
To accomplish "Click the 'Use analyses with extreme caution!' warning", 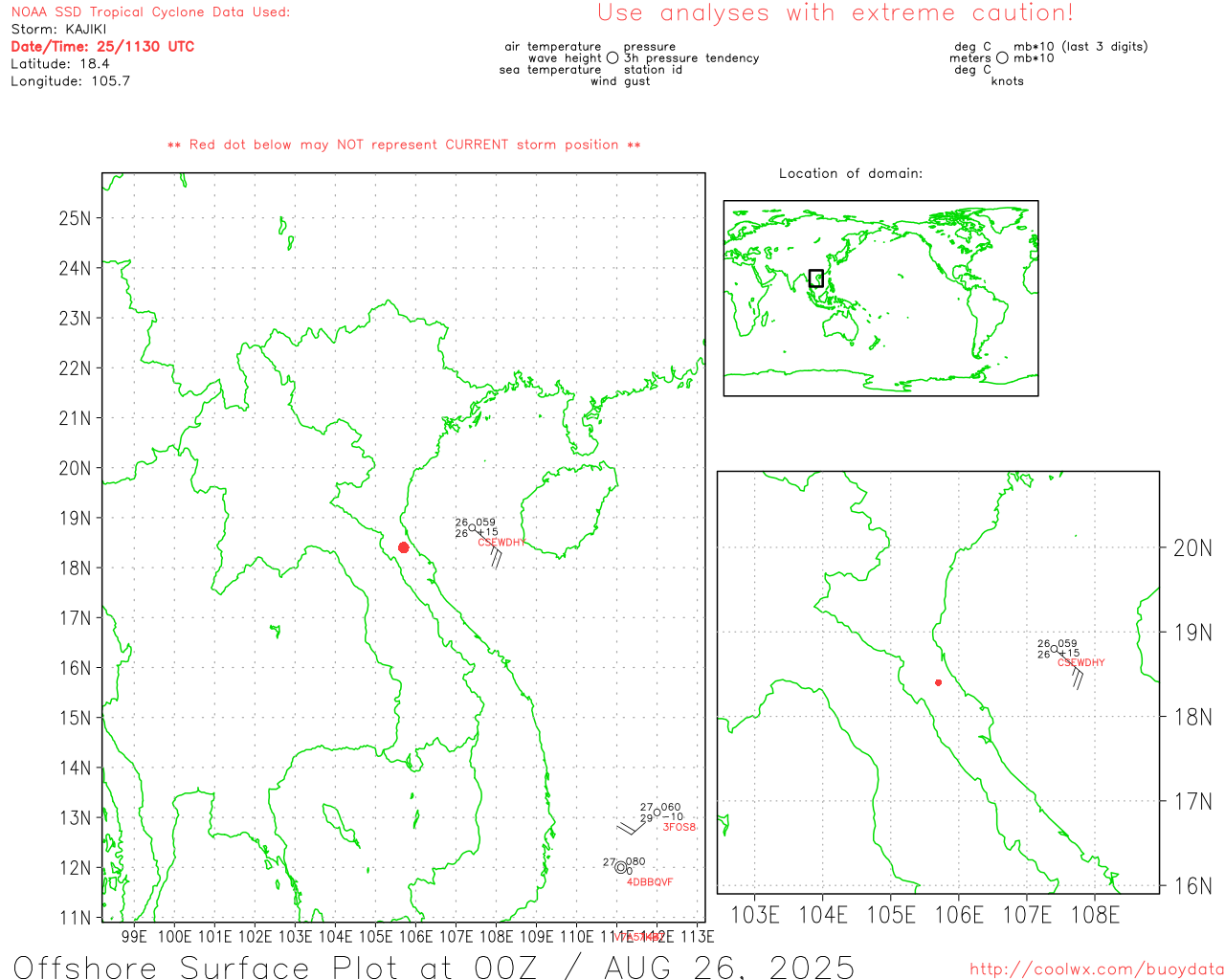I will pyautogui.click(x=835, y=12).
